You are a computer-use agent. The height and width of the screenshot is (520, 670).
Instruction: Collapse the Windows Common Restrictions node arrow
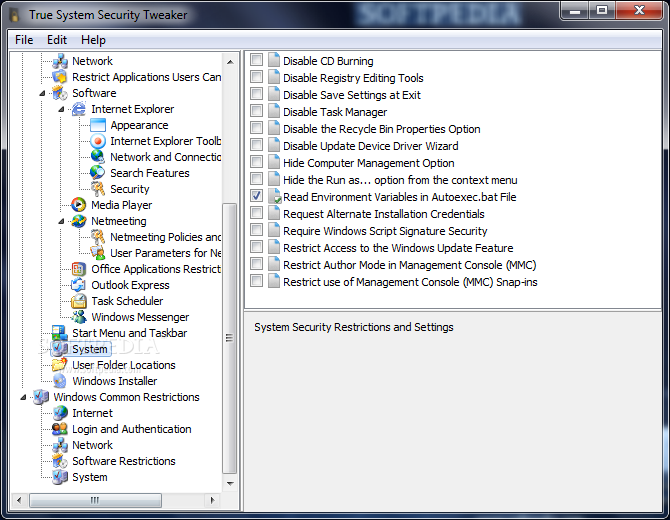tap(24, 397)
